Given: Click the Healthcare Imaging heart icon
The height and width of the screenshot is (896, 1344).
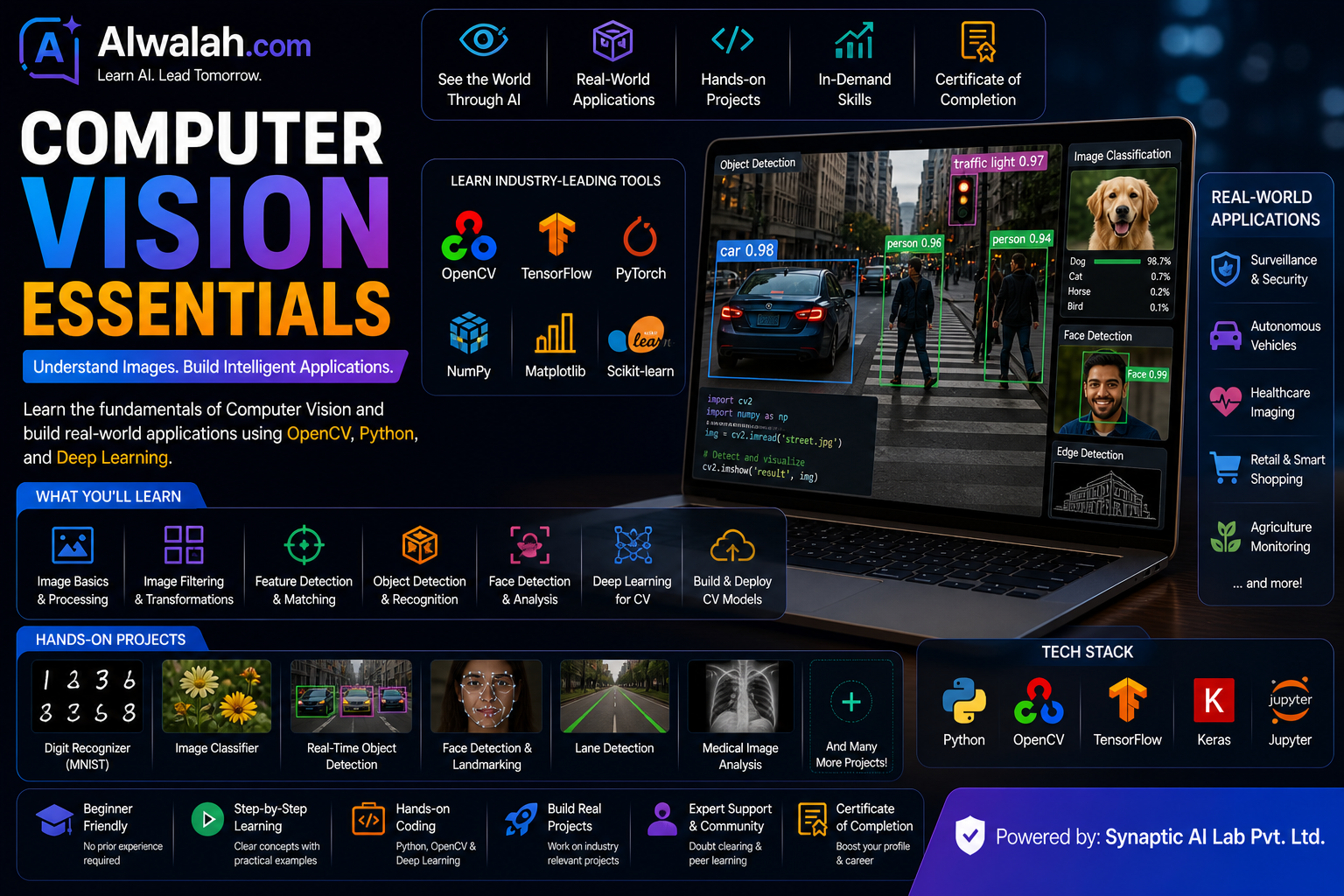Looking at the screenshot, I should [1225, 401].
